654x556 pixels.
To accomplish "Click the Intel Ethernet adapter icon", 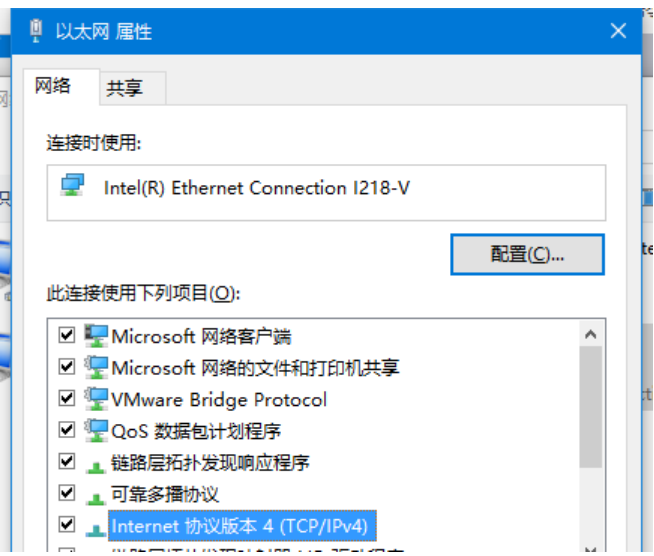I will coord(73,185).
